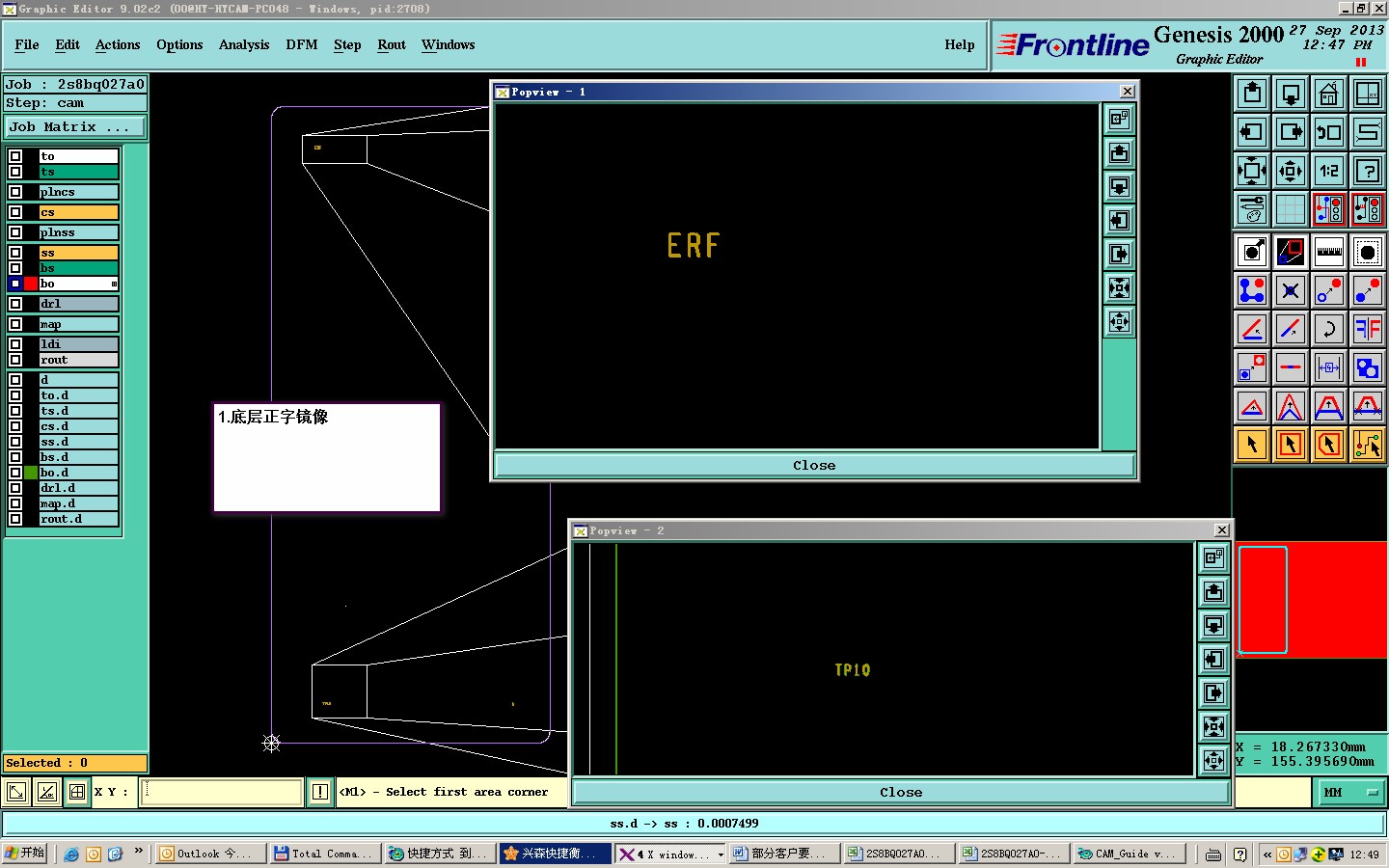Toggle the checkbox for layer ts
The width and height of the screenshot is (1389, 868).
pos(15,172)
